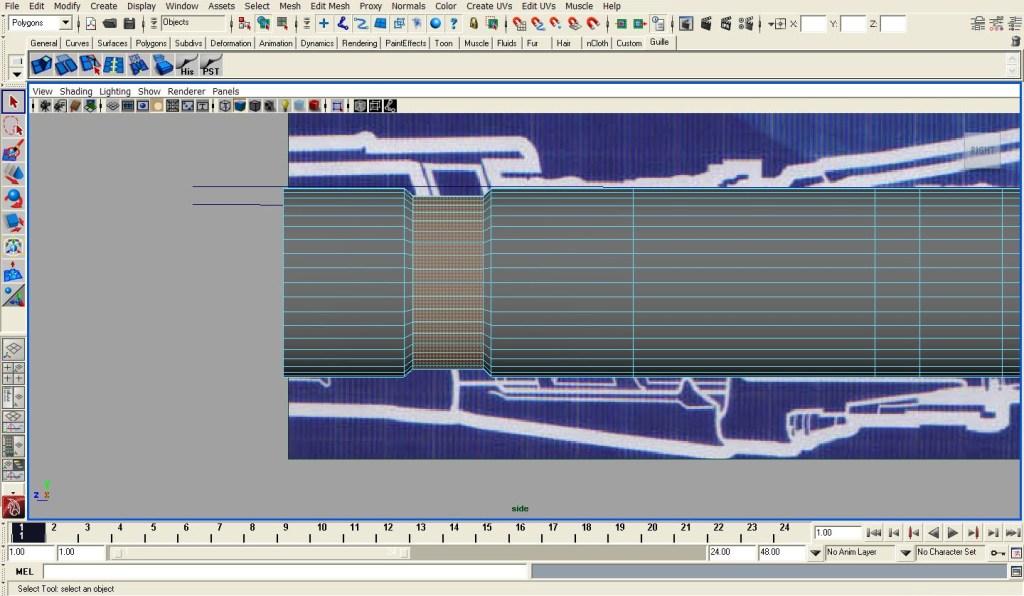Viewport: 1024px width, 596px height.
Task: Choose the Lasso Select tool
Action: point(13,126)
